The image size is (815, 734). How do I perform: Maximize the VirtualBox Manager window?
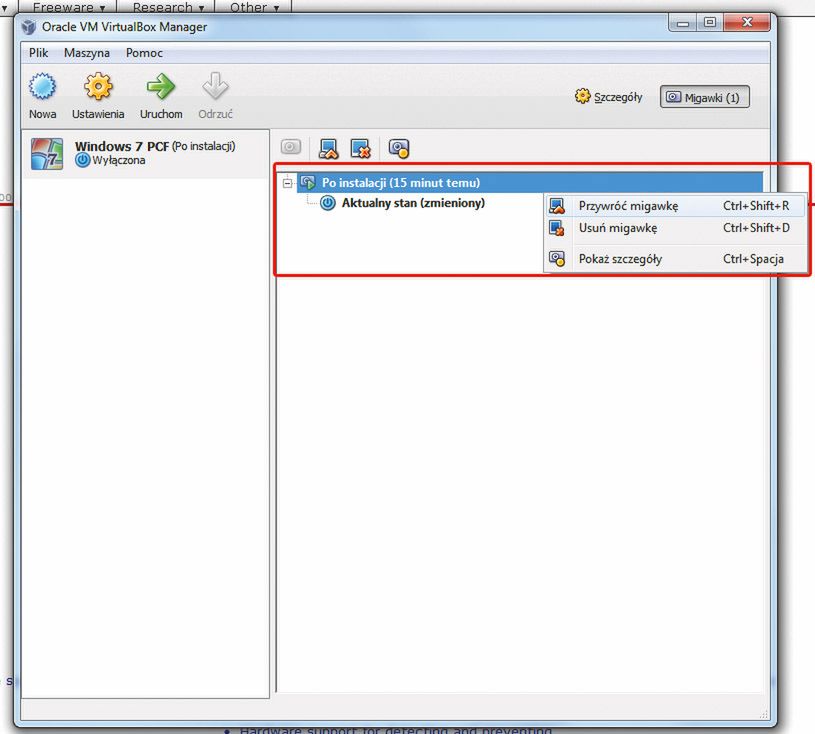click(x=709, y=22)
